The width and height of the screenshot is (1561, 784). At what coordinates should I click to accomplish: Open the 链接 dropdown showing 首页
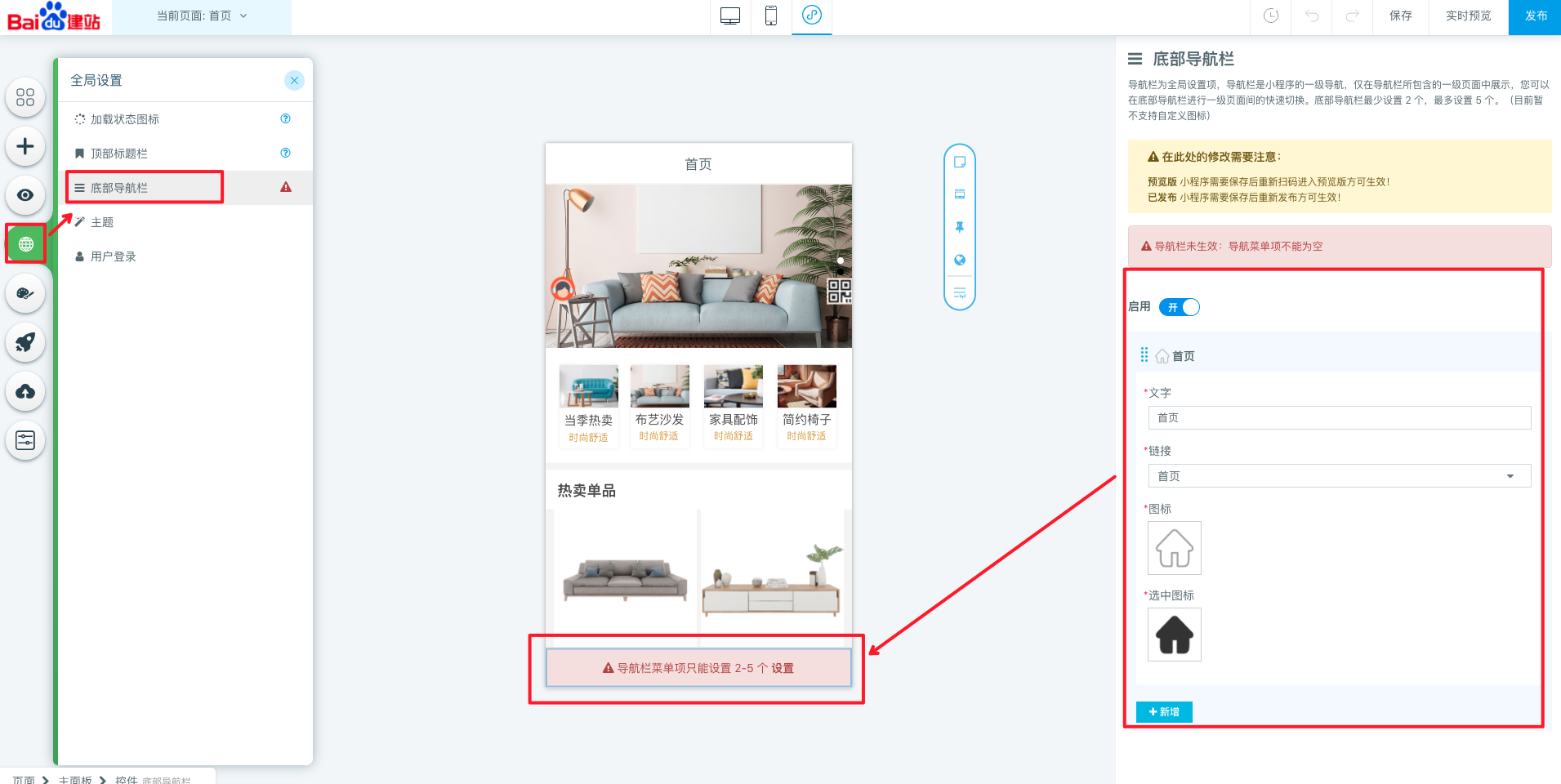click(x=1339, y=476)
